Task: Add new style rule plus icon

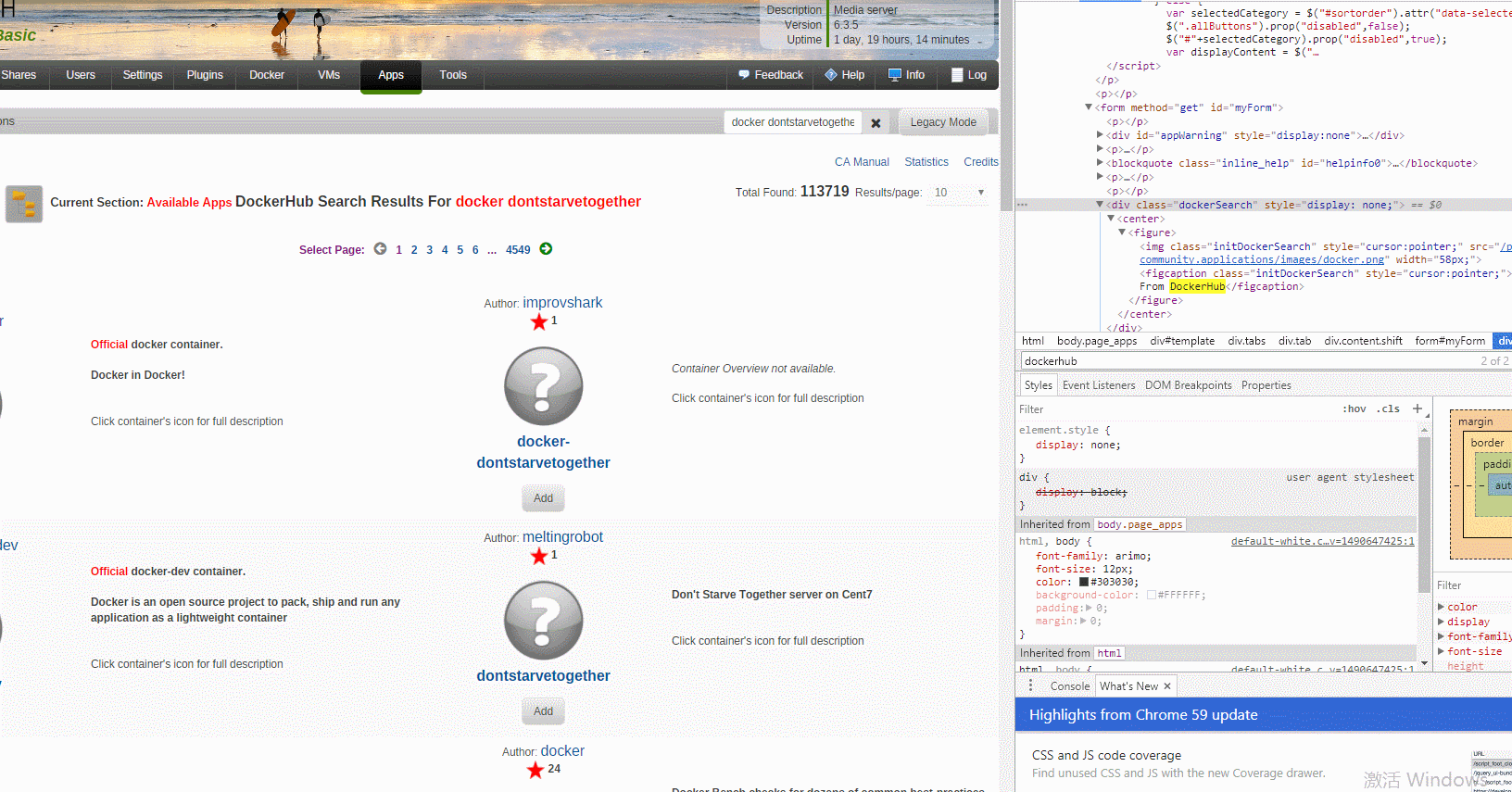Action: point(1417,409)
